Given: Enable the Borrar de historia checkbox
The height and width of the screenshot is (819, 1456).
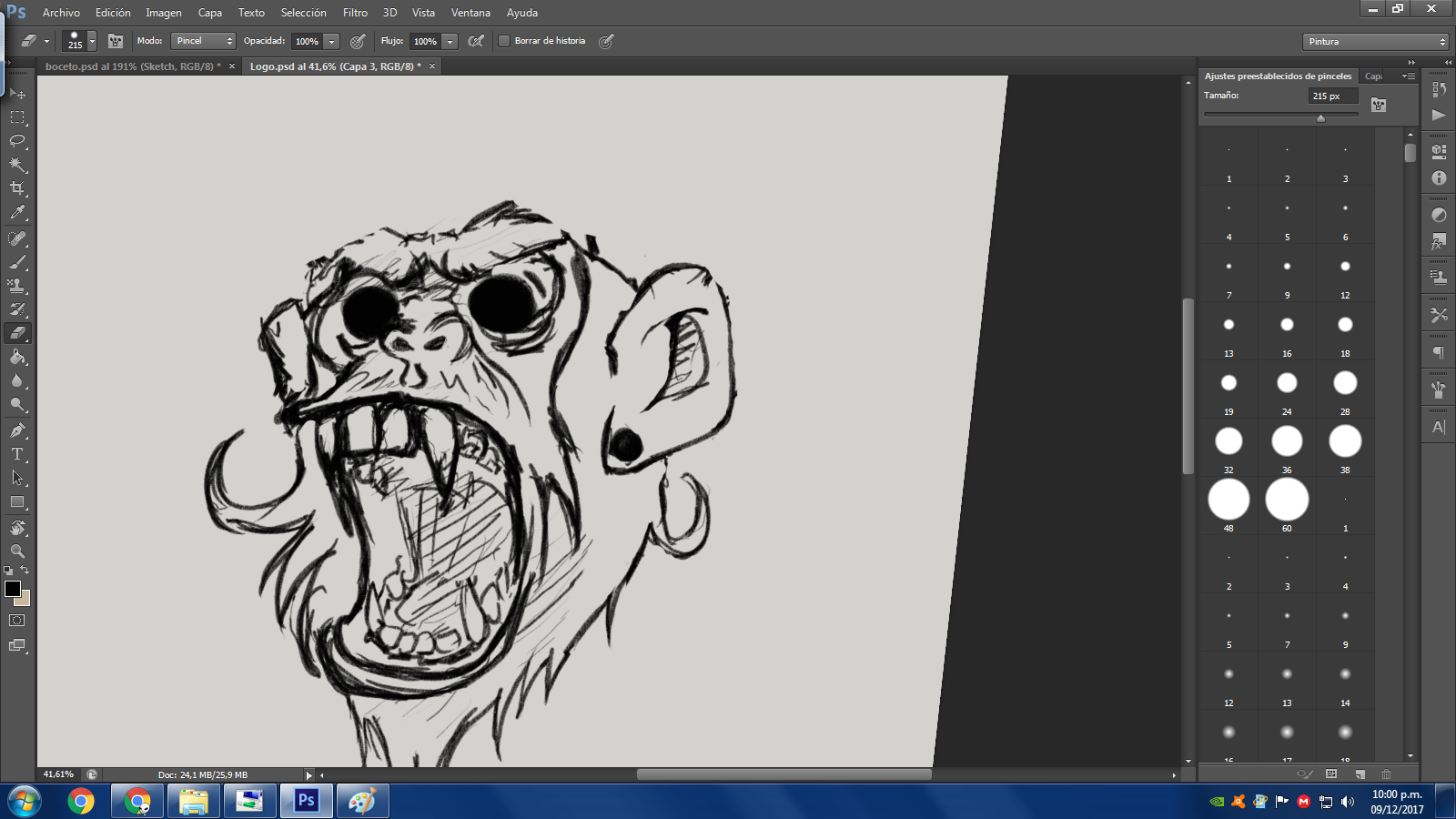Looking at the screenshot, I should pyautogui.click(x=504, y=41).
